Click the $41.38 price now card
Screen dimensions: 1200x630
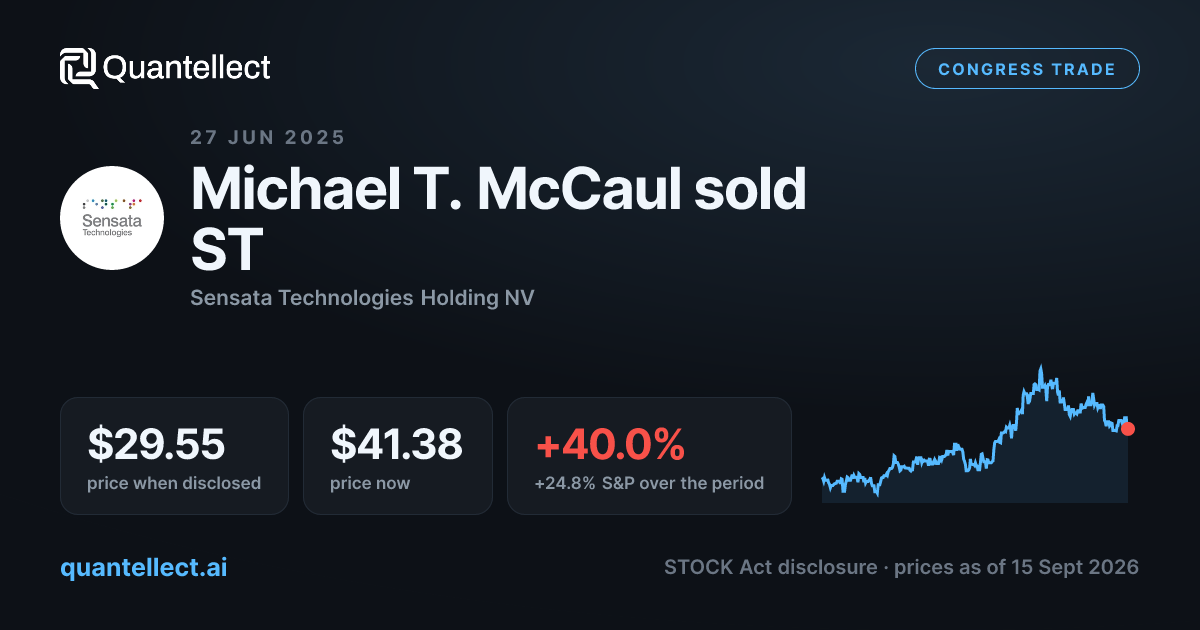click(398, 456)
